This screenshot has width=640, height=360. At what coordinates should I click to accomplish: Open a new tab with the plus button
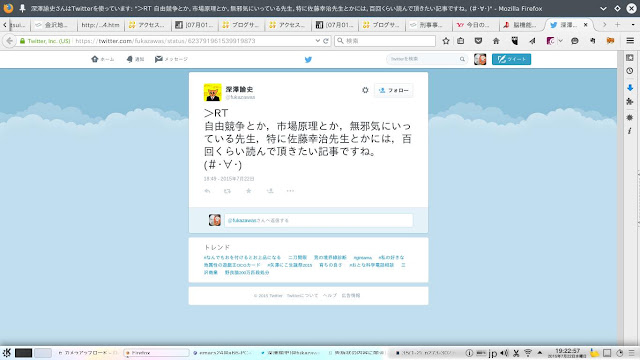(617, 25)
